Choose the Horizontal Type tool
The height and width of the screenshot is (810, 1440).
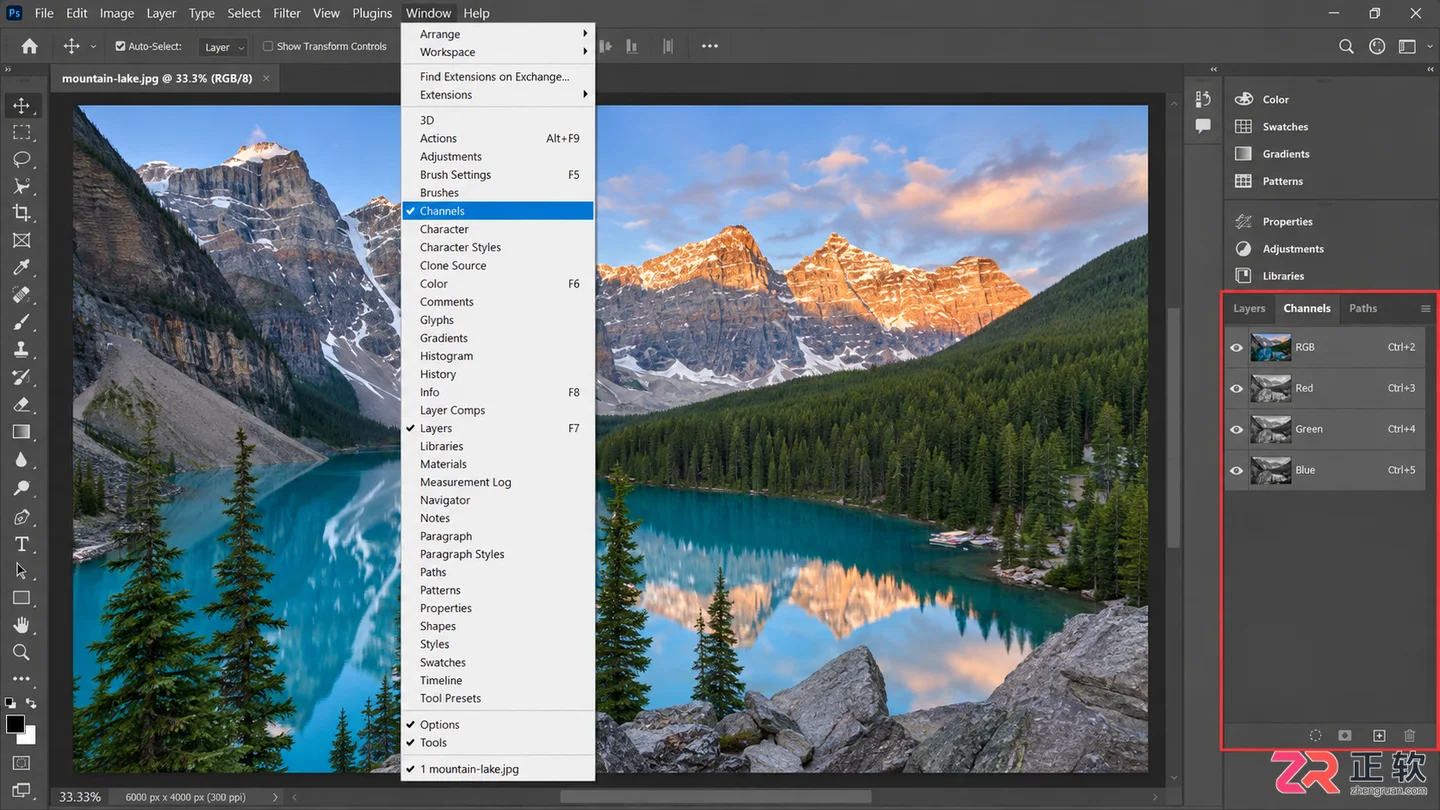click(21, 544)
